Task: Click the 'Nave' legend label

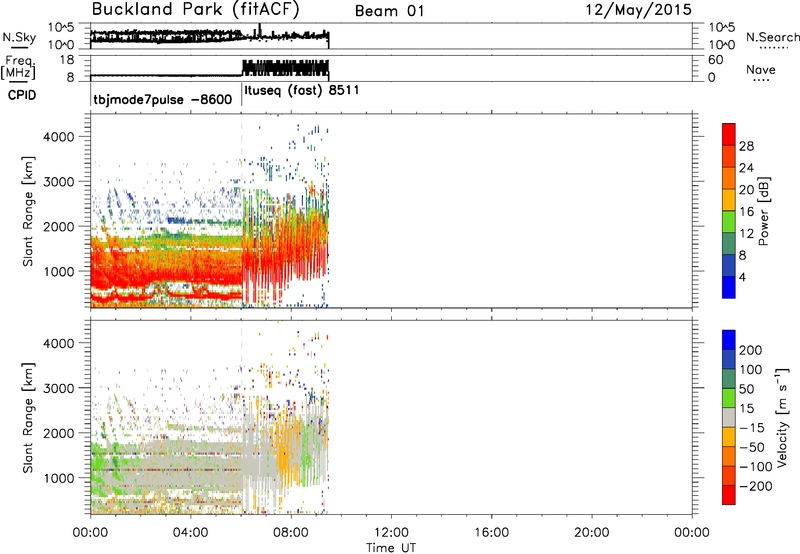Action: (x=761, y=69)
